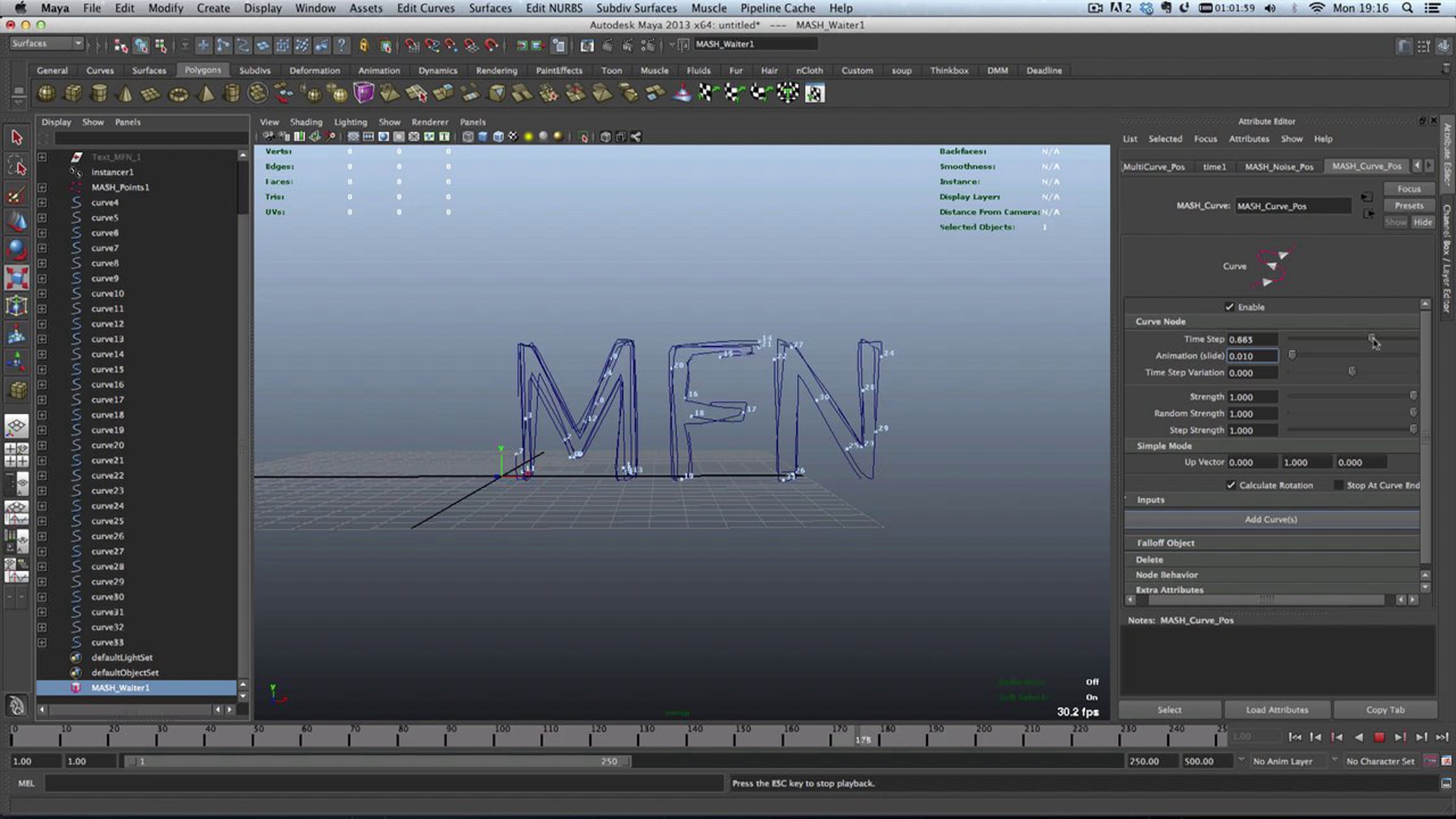The height and width of the screenshot is (819, 1456).
Task: Click the Animation (slide) value field
Action: click(x=1253, y=356)
